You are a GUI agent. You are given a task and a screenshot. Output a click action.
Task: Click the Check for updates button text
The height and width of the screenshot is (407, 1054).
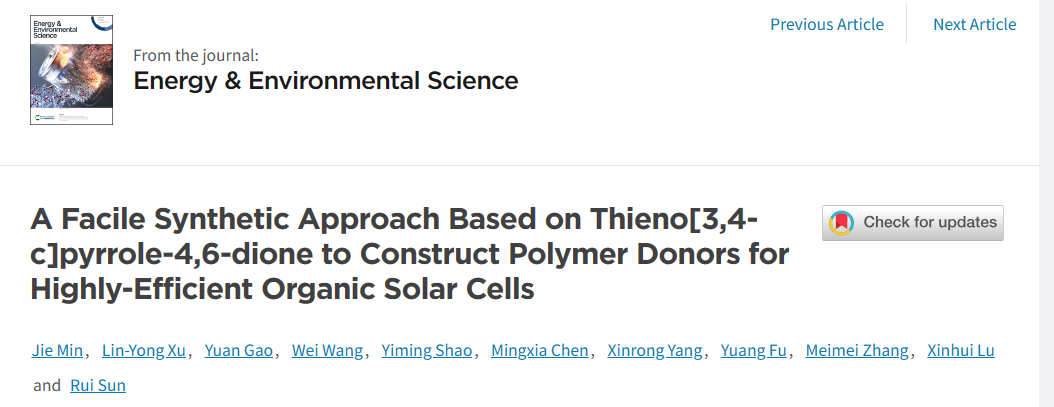tap(930, 222)
